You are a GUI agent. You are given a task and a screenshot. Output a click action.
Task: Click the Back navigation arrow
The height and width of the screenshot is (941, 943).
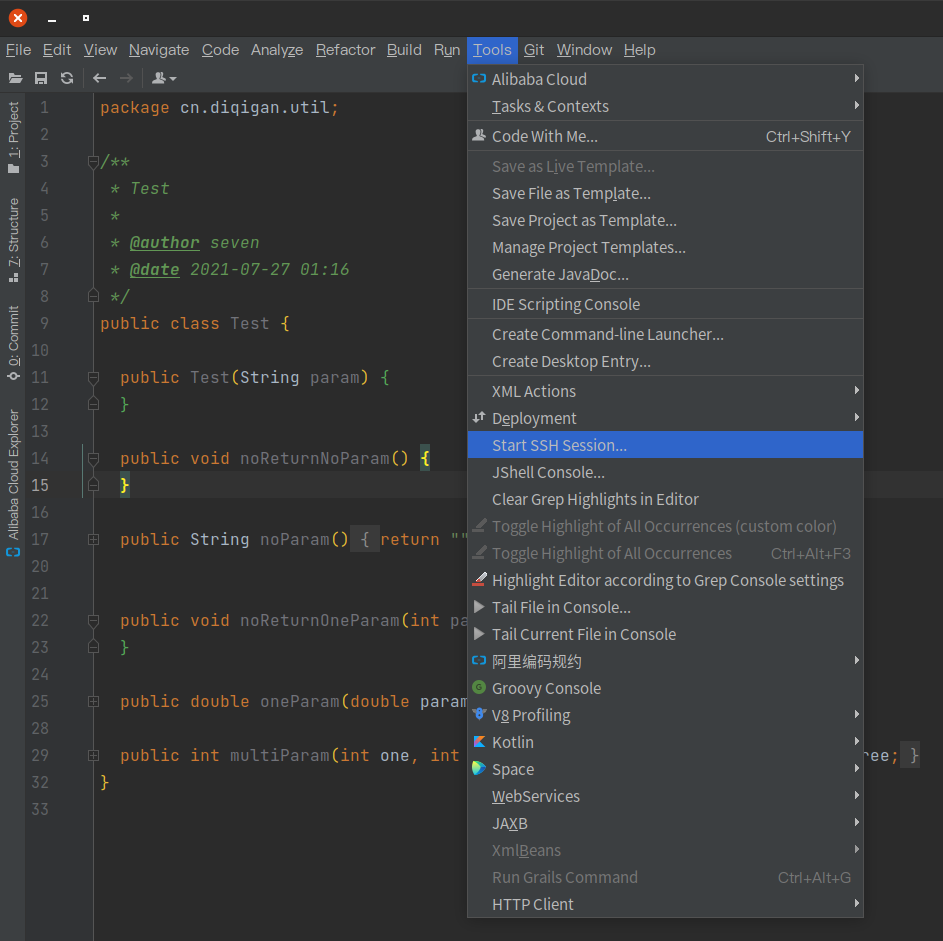click(100, 78)
